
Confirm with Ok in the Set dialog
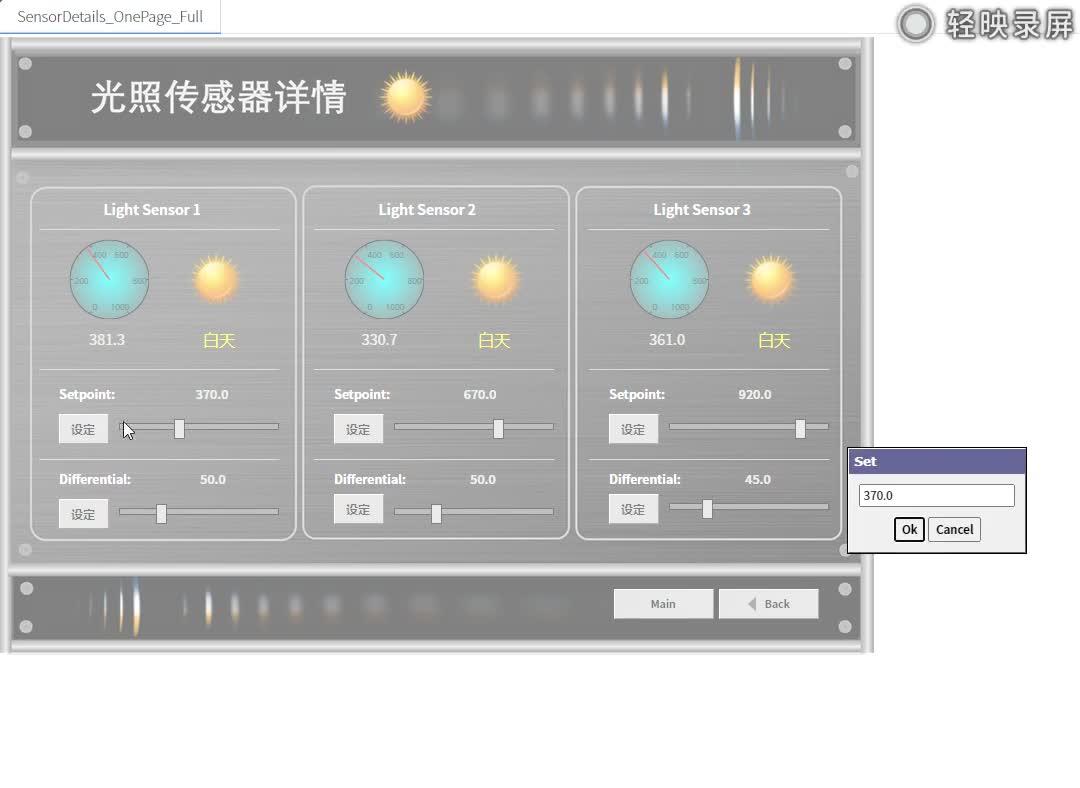coord(908,529)
